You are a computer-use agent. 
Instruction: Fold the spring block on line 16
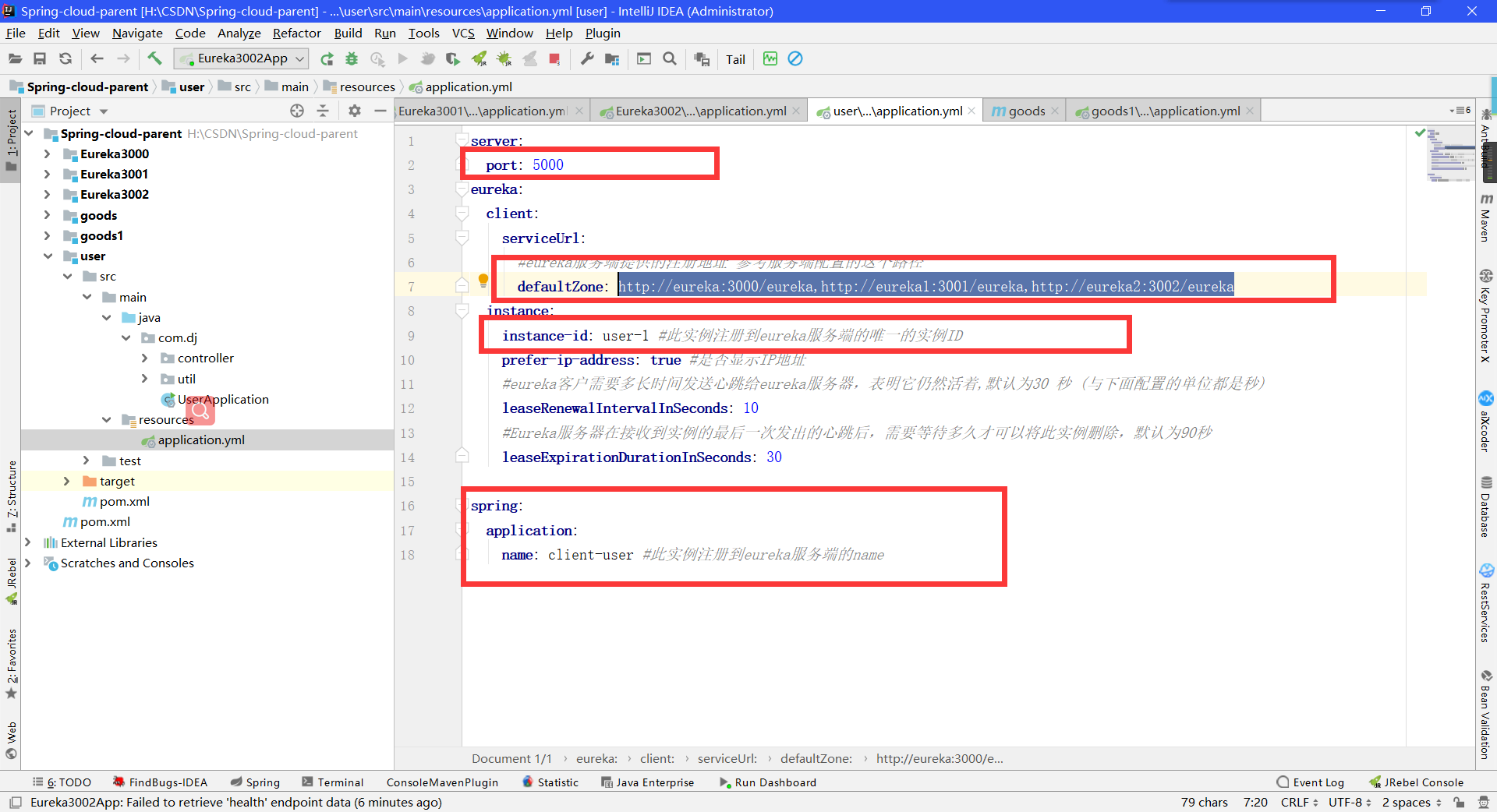tap(462, 506)
